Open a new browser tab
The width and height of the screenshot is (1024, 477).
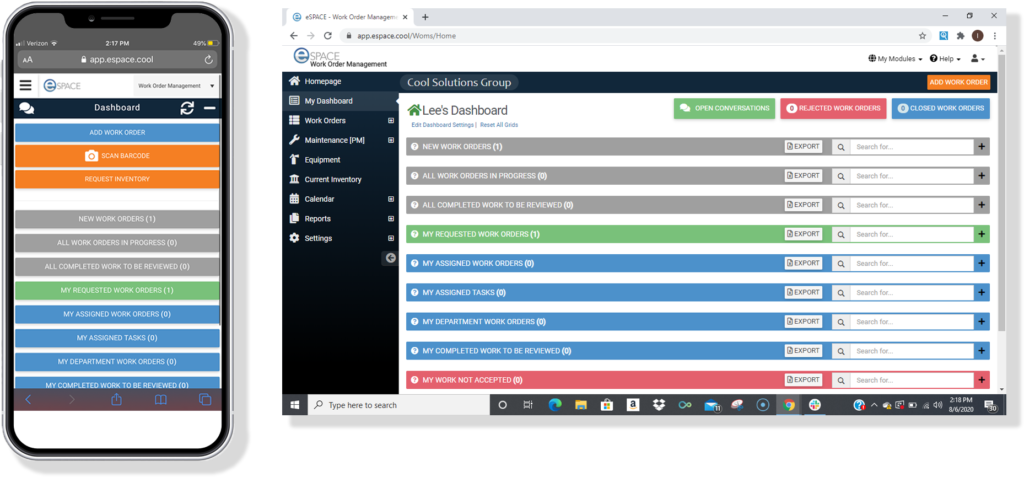tap(425, 17)
